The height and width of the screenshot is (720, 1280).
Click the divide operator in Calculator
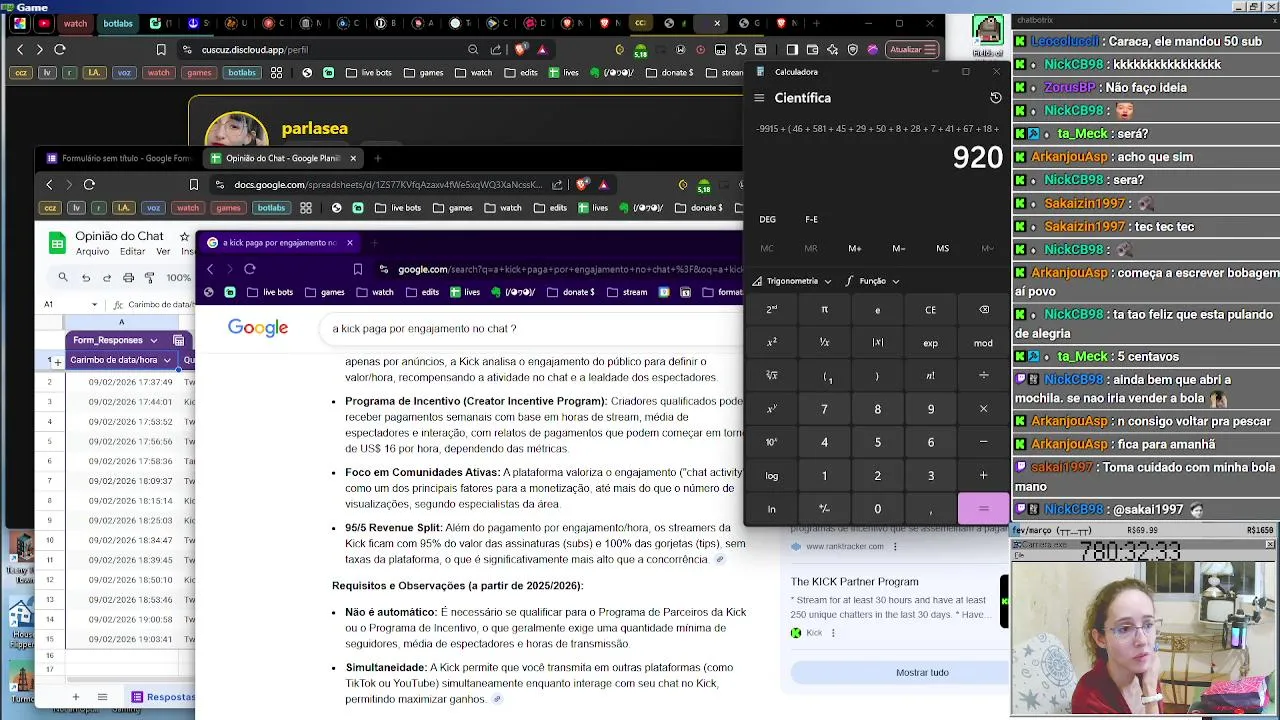click(983, 376)
